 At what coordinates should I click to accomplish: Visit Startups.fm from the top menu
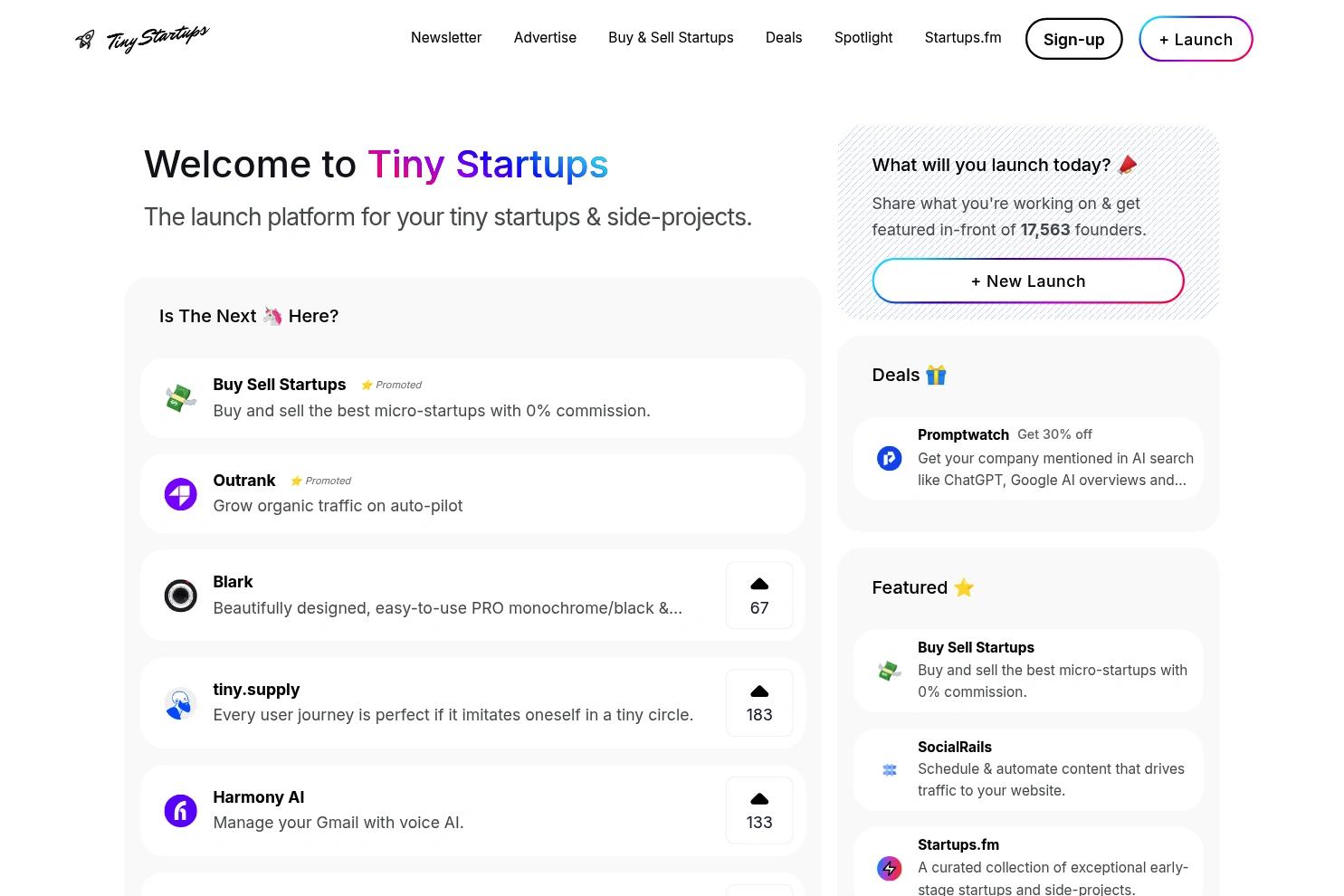click(x=963, y=38)
